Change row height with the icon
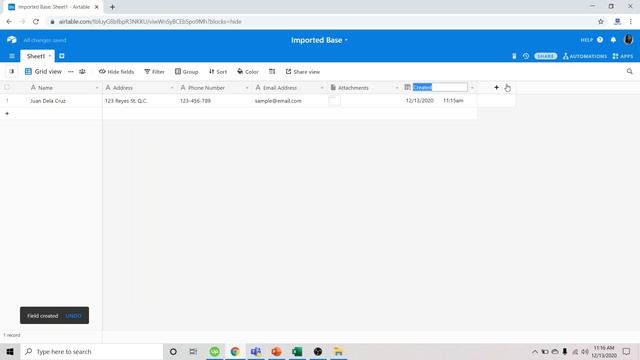The width and height of the screenshot is (640, 360). (x=272, y=71)
